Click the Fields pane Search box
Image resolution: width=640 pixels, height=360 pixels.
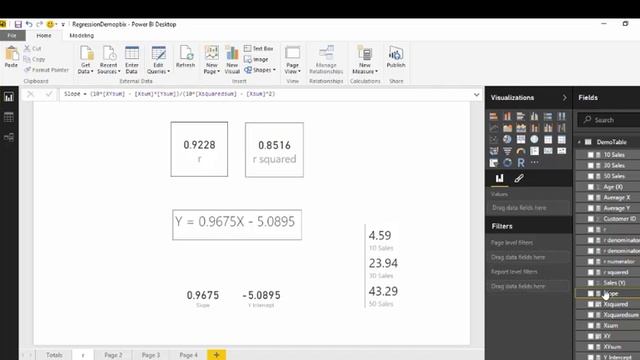click(x=610, y=120)
